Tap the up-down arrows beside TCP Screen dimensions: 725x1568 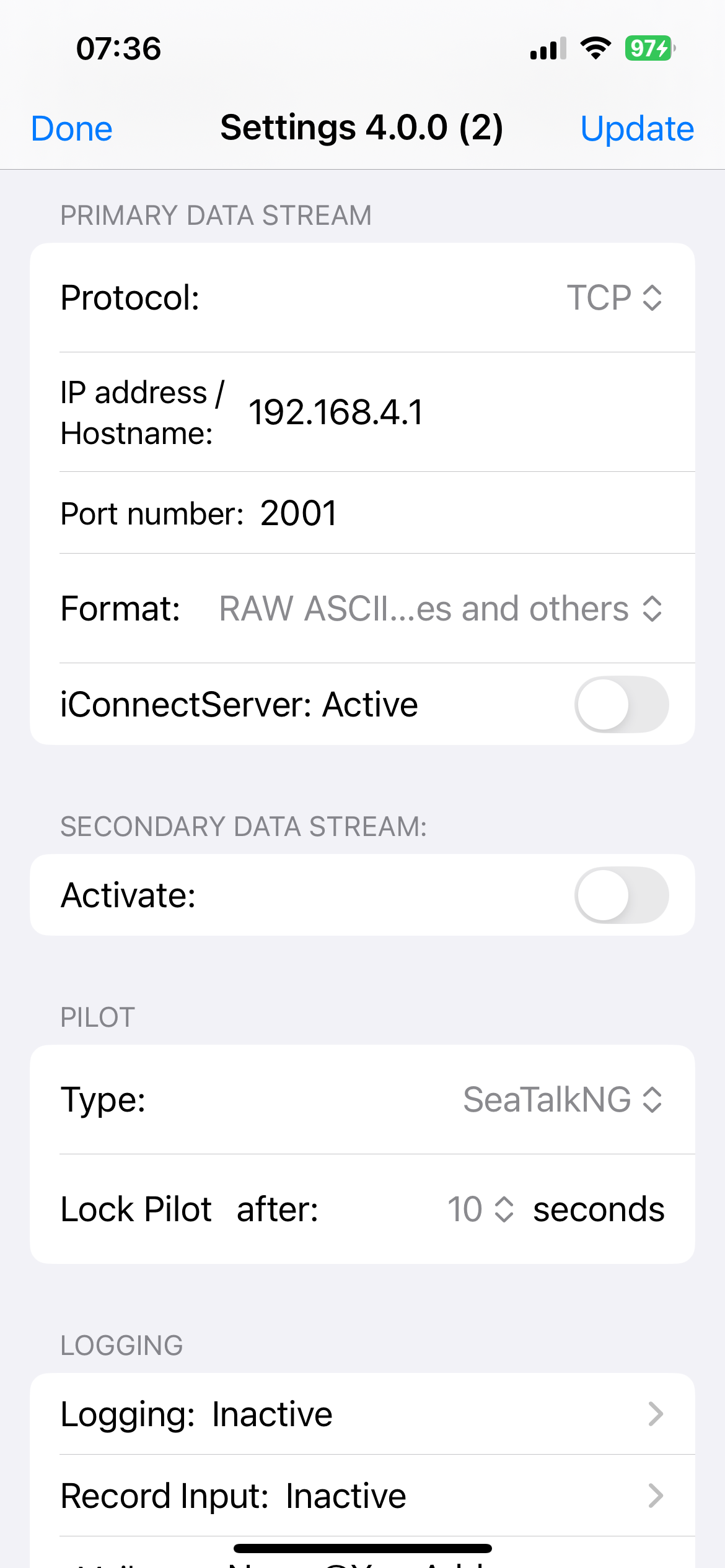coord(652,298)
